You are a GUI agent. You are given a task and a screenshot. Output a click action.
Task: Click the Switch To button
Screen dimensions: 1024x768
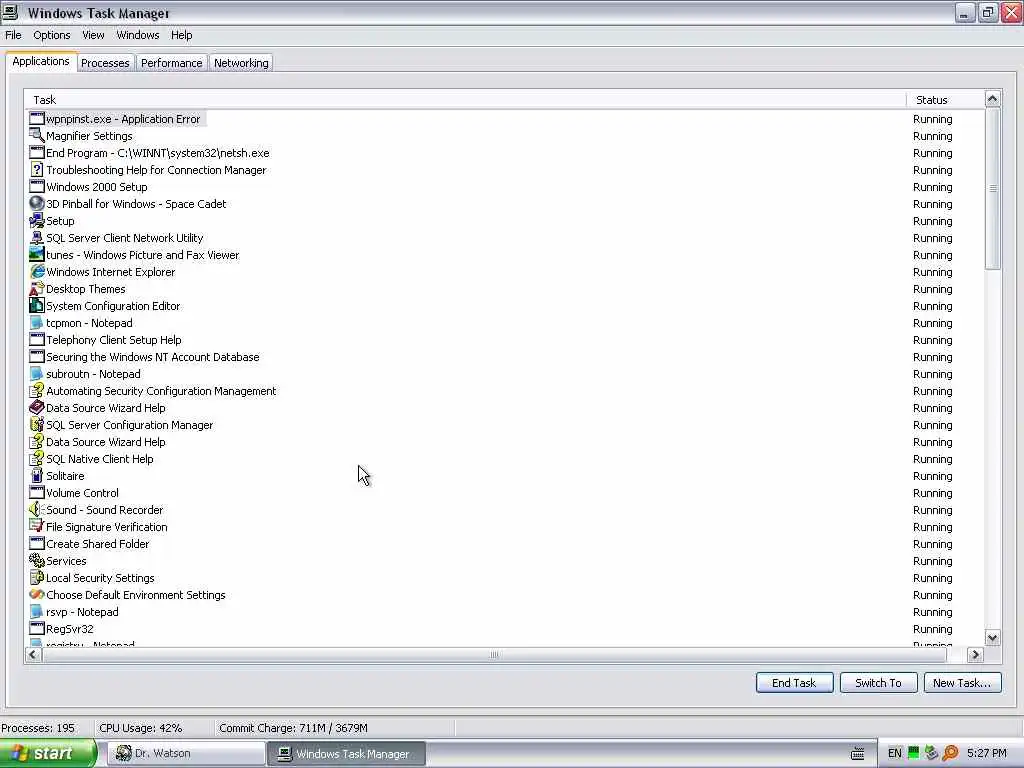878,682
